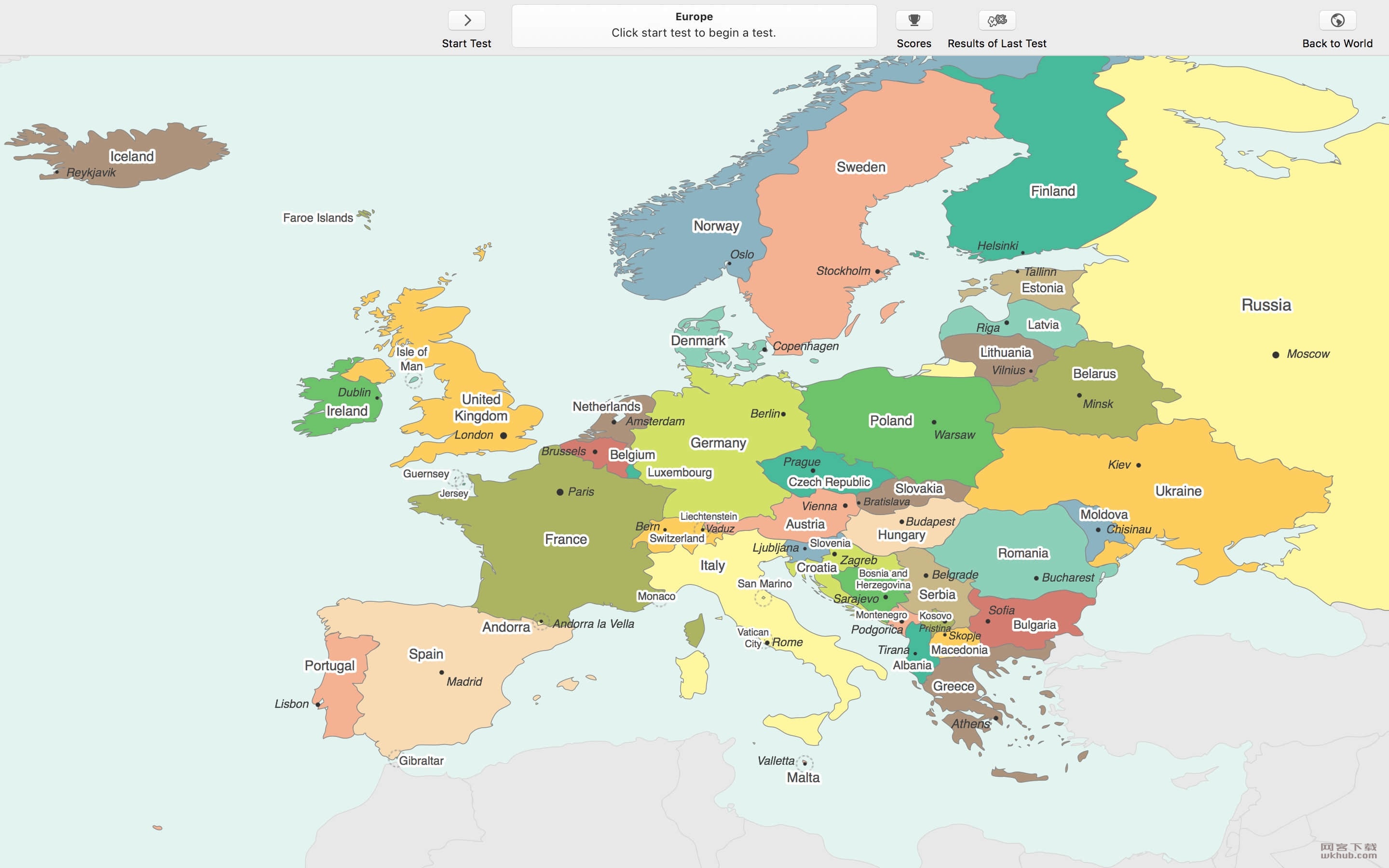1389x868 pixels.
Task: Click the Norway country label
Action: (716, 226)
